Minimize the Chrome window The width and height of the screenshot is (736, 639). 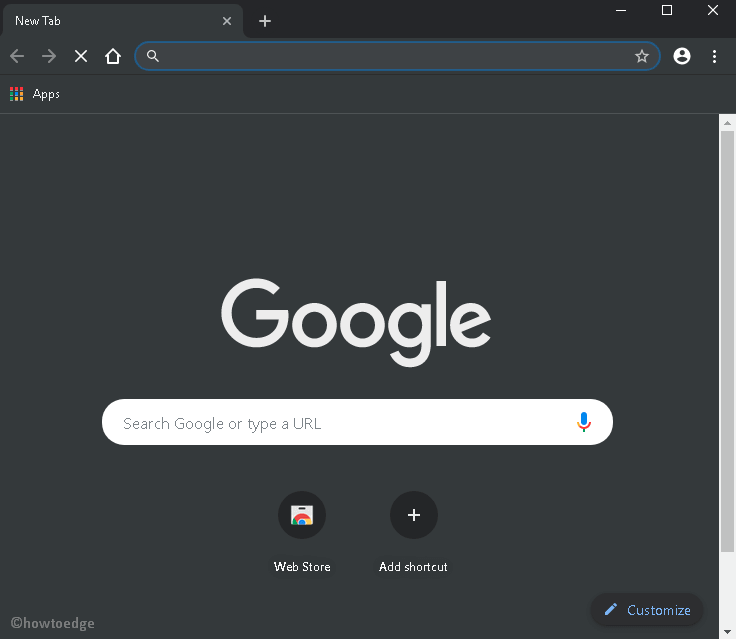(x=621, y=10)
